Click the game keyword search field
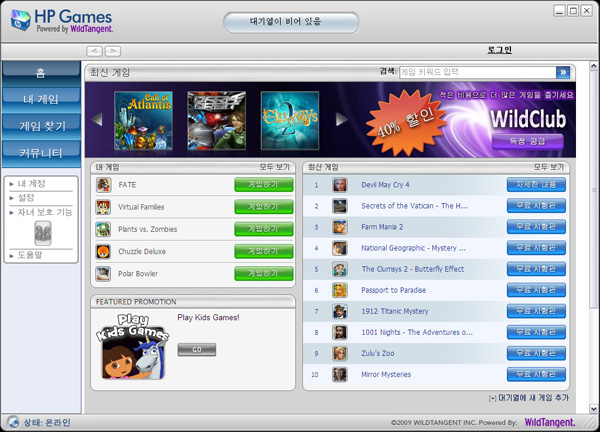 (478, 72)
